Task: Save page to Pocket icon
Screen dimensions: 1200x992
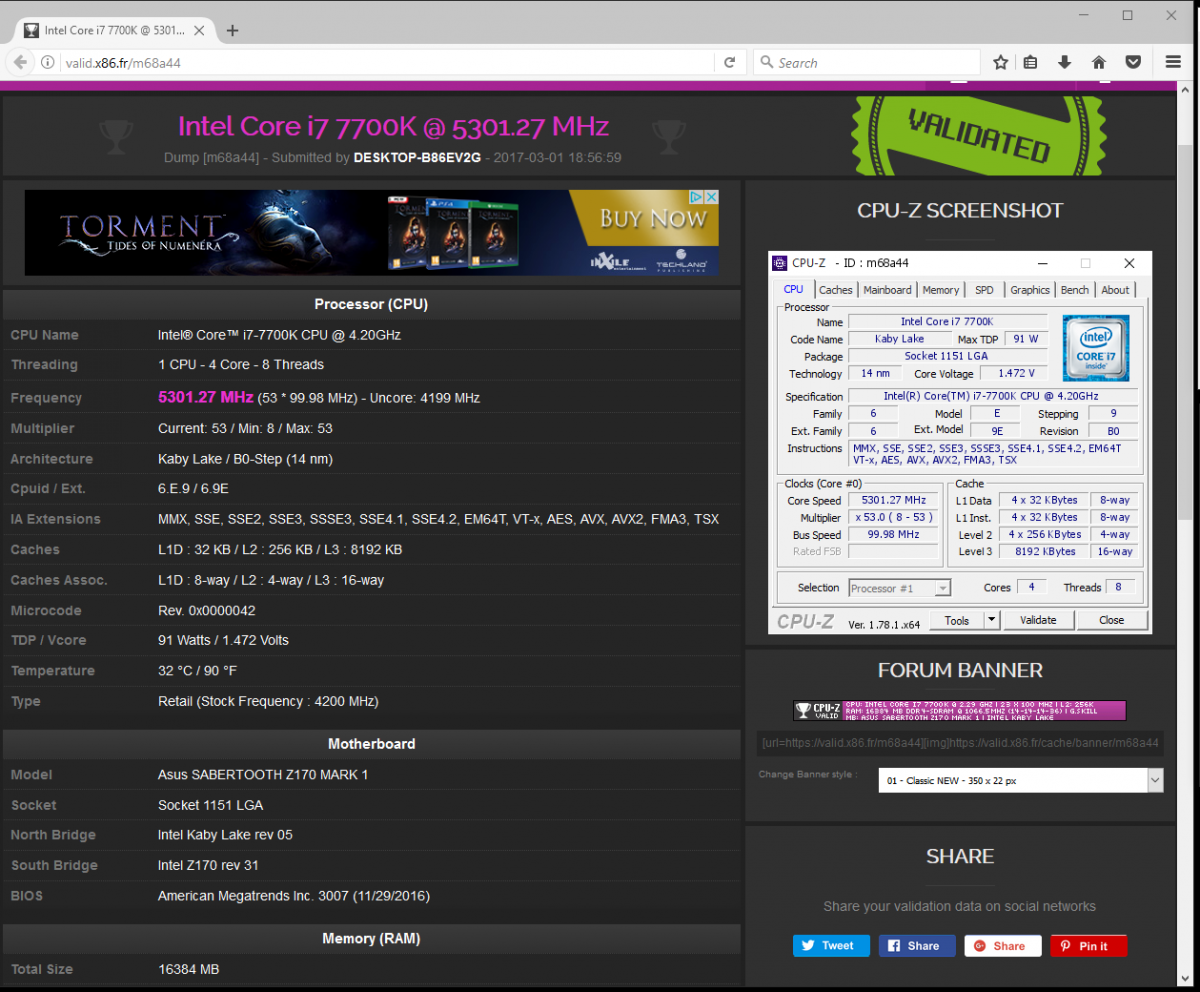Action: pyautogui.click(x=1133, y=62)
